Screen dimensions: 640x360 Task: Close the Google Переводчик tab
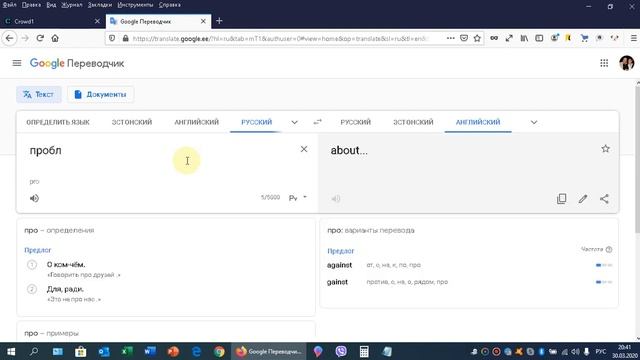coord(203,21)
